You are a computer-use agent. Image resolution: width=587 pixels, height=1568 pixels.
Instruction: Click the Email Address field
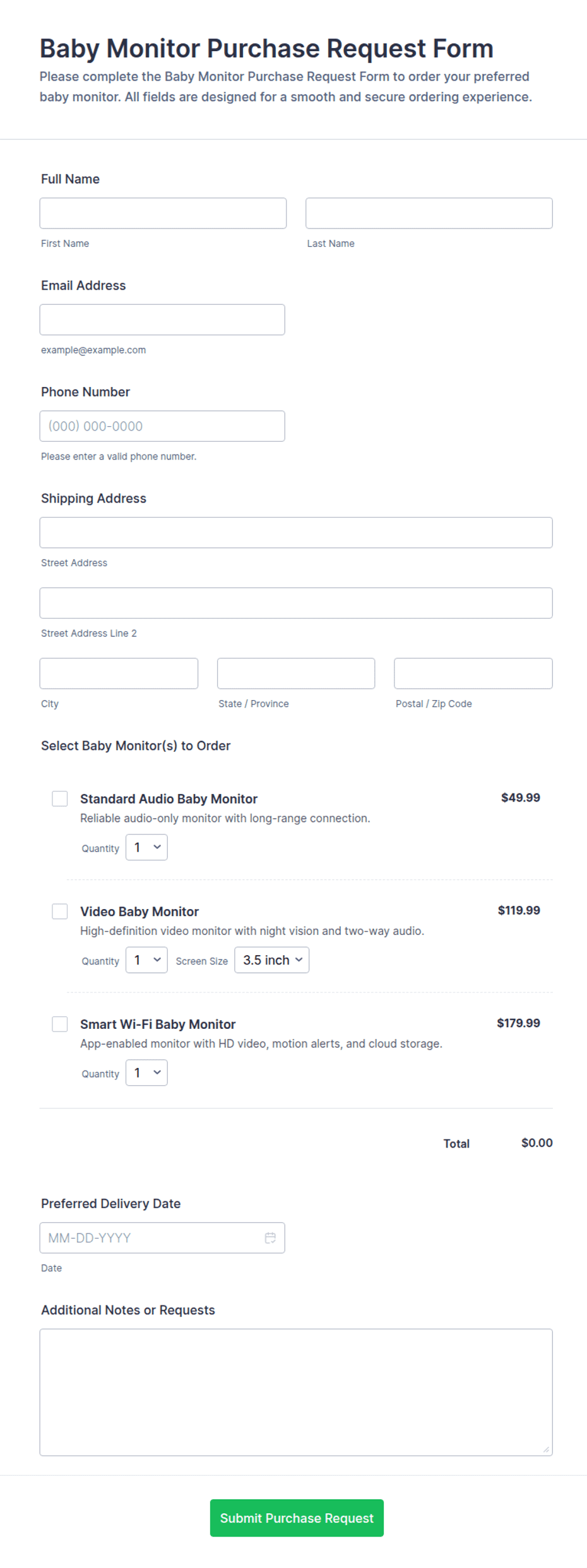(x=162, y=319)
